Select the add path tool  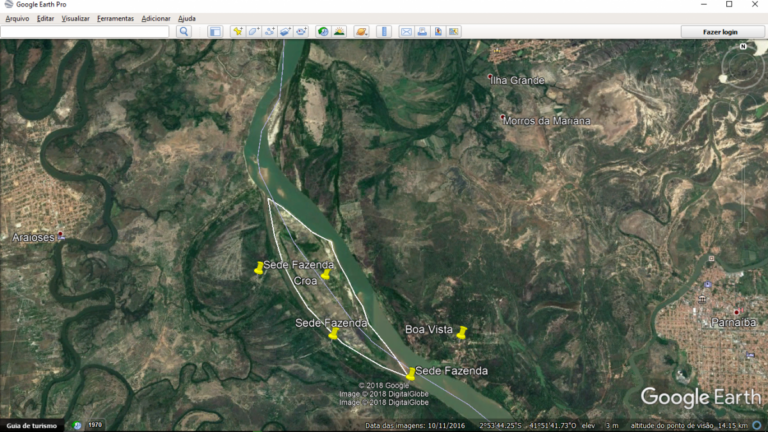click(x=269, y=32)
